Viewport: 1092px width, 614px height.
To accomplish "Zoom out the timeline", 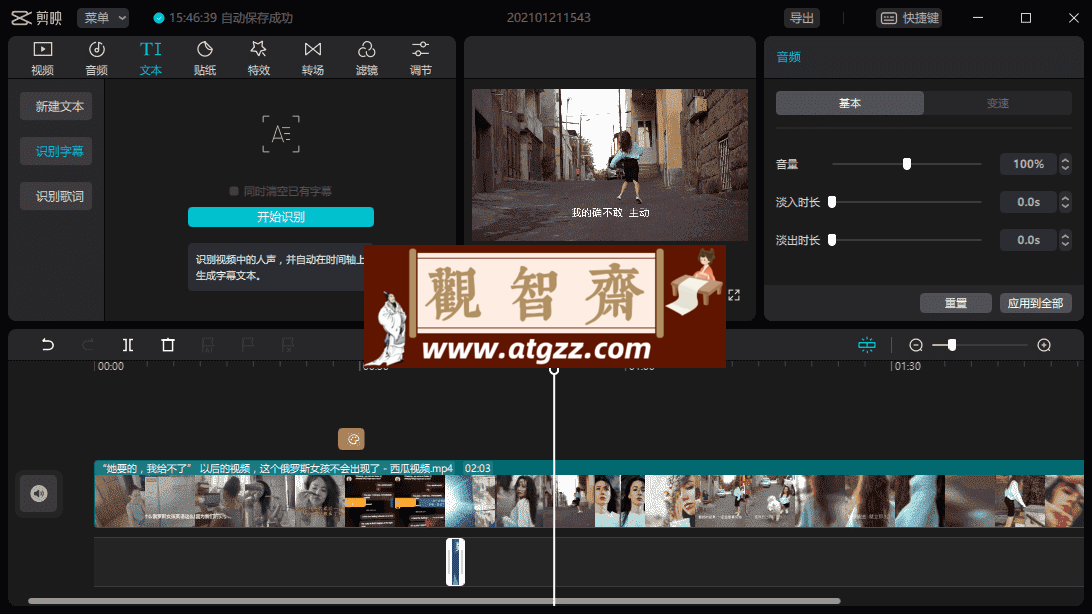I will 916,345.
